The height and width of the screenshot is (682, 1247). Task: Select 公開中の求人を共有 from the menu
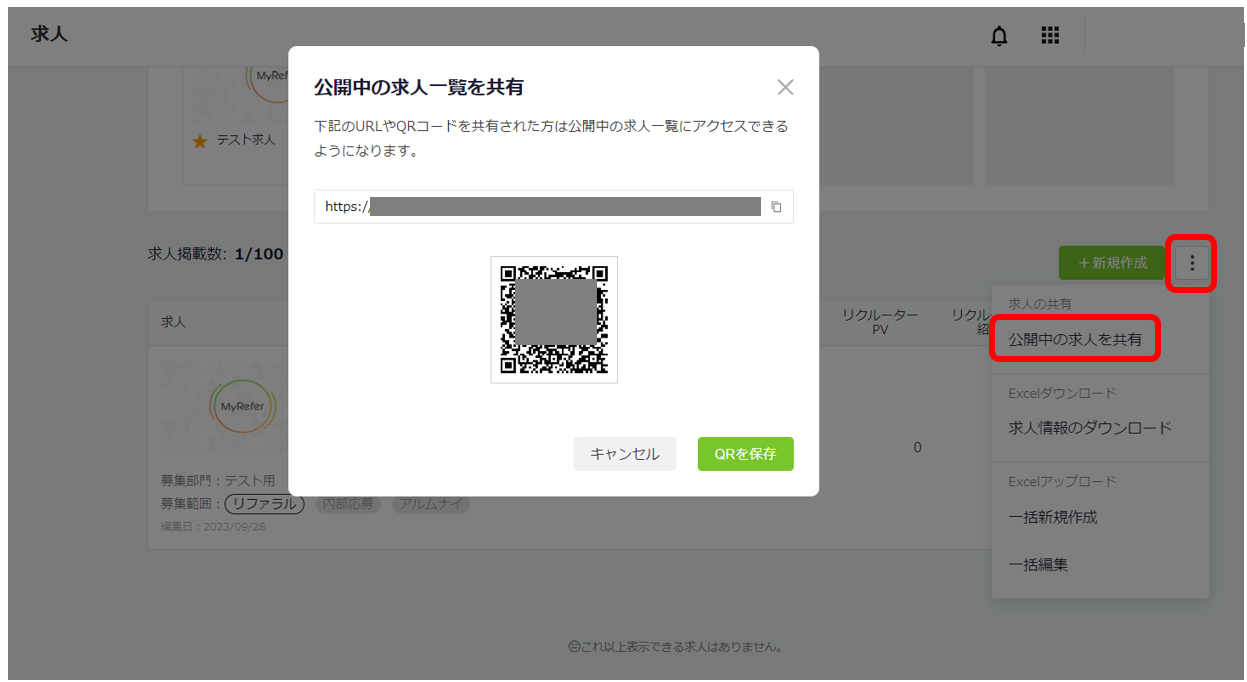point(1074,338)
